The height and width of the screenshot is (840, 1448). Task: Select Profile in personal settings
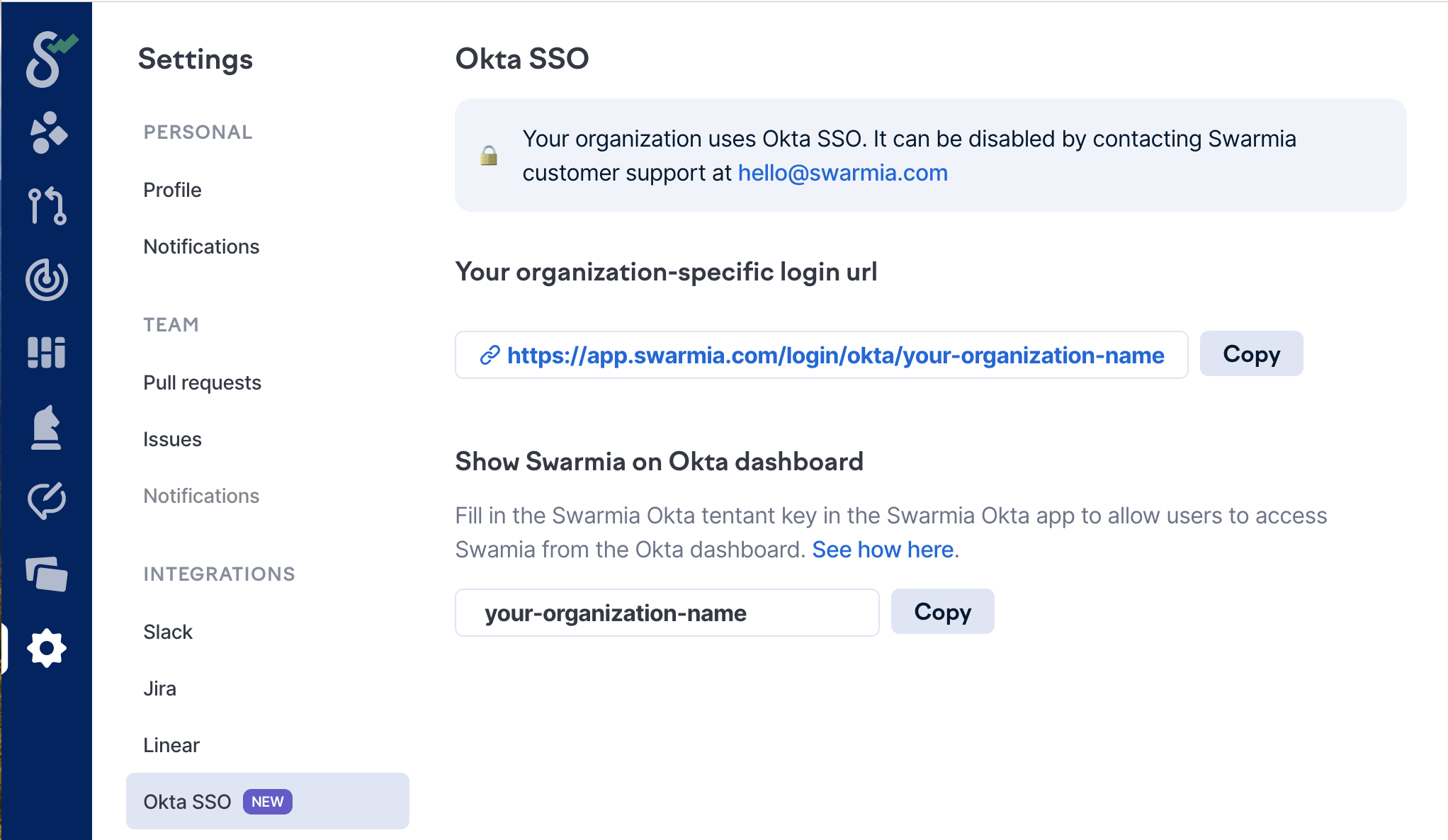(x=172, y=190)
